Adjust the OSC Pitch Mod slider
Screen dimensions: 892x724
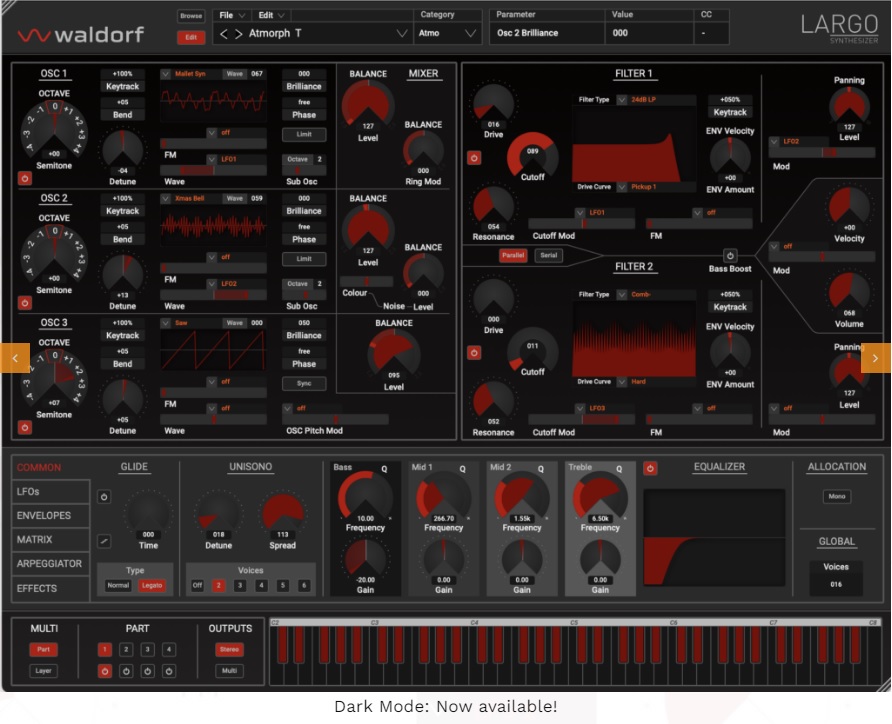335,420
